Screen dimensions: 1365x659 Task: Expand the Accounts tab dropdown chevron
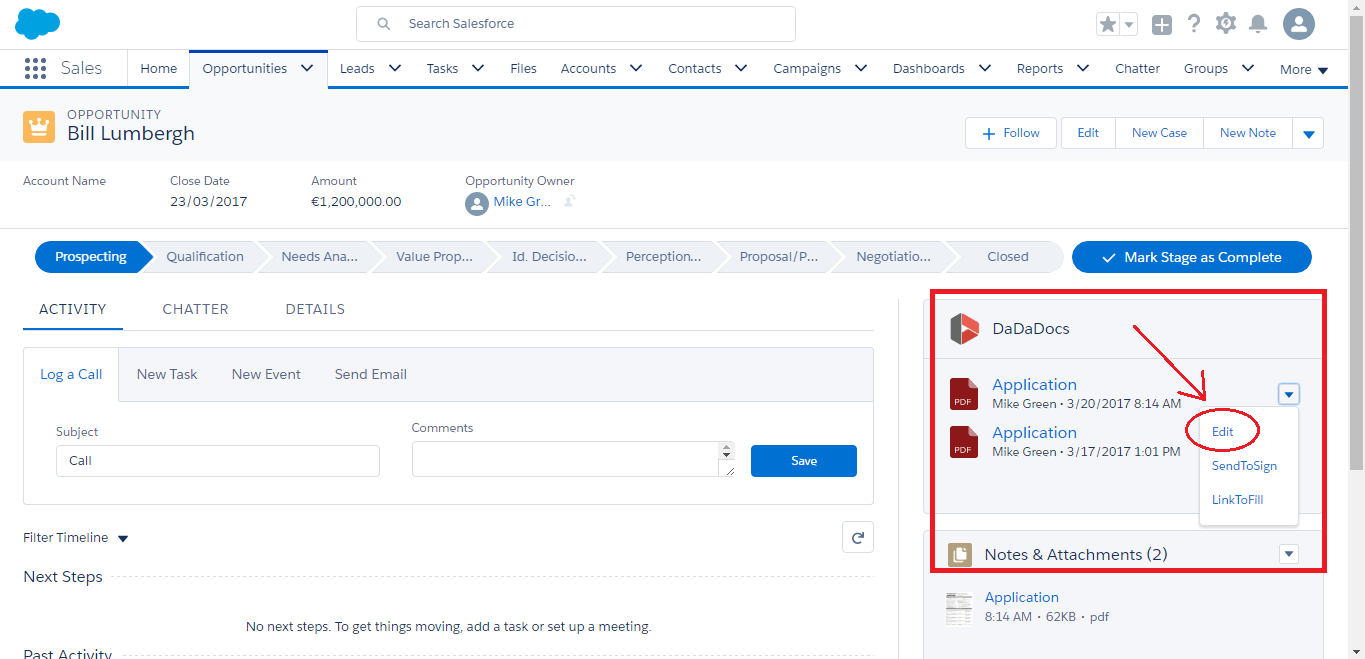tap(636, 68)
